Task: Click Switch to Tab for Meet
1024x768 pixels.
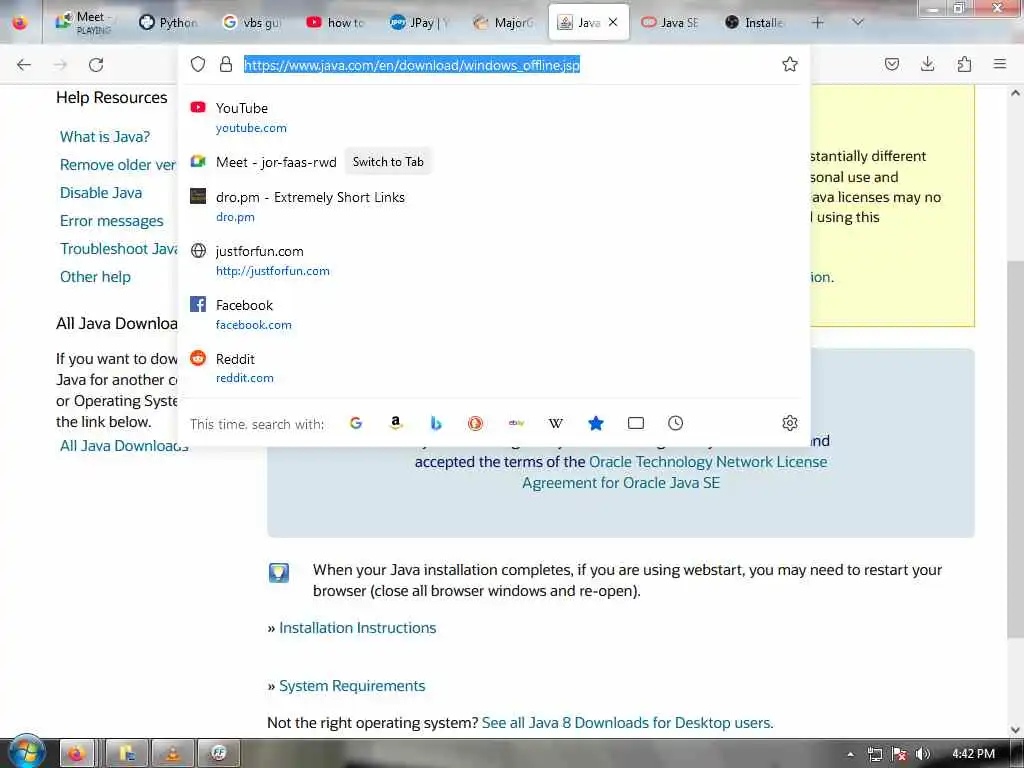Action: tap(388, 162)
